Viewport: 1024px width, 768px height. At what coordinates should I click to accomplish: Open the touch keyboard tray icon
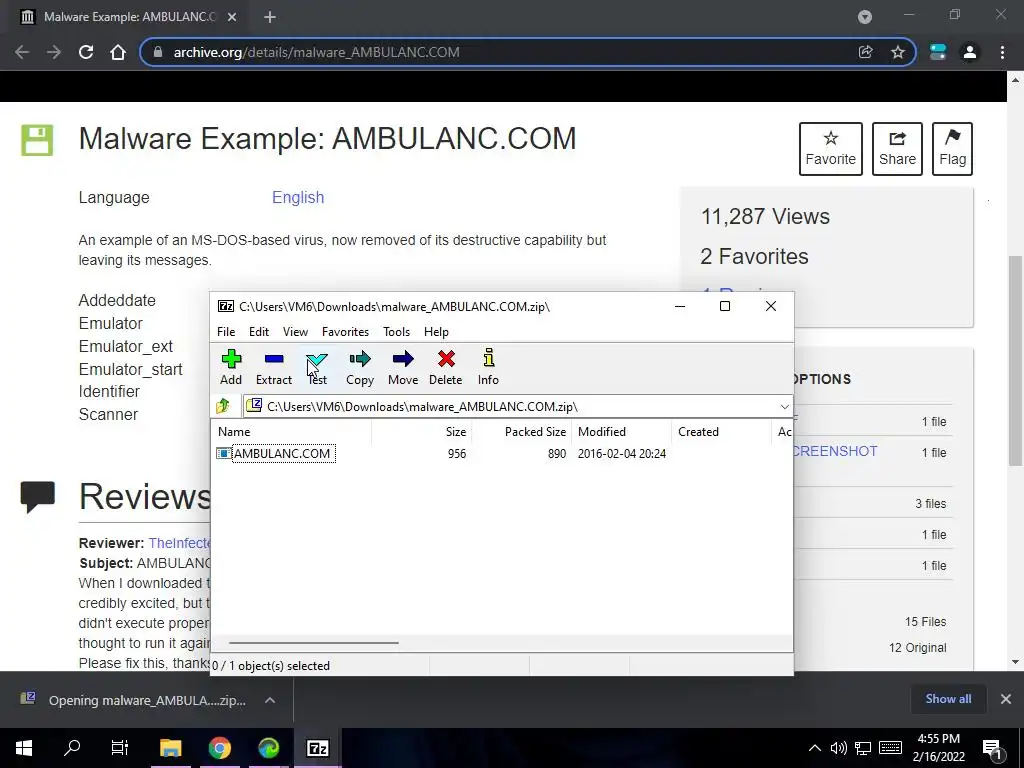click(890, 748)
